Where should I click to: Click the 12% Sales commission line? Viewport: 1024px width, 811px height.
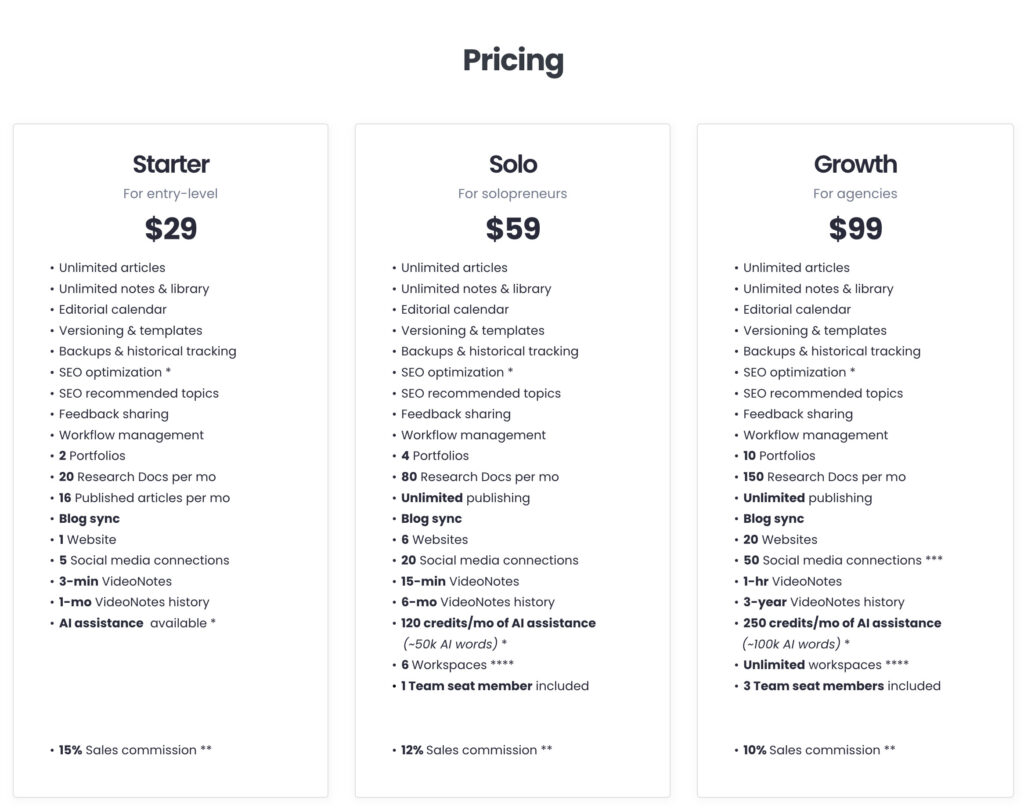[477, 750]
